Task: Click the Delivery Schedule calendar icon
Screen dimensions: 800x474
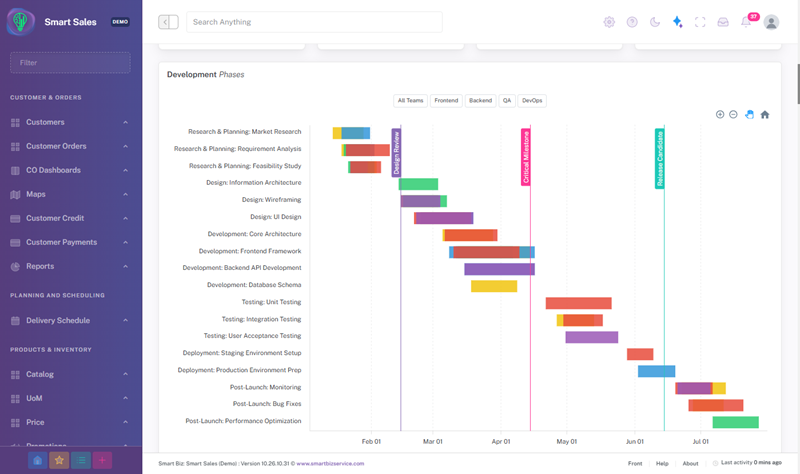Action: [15, 320]
